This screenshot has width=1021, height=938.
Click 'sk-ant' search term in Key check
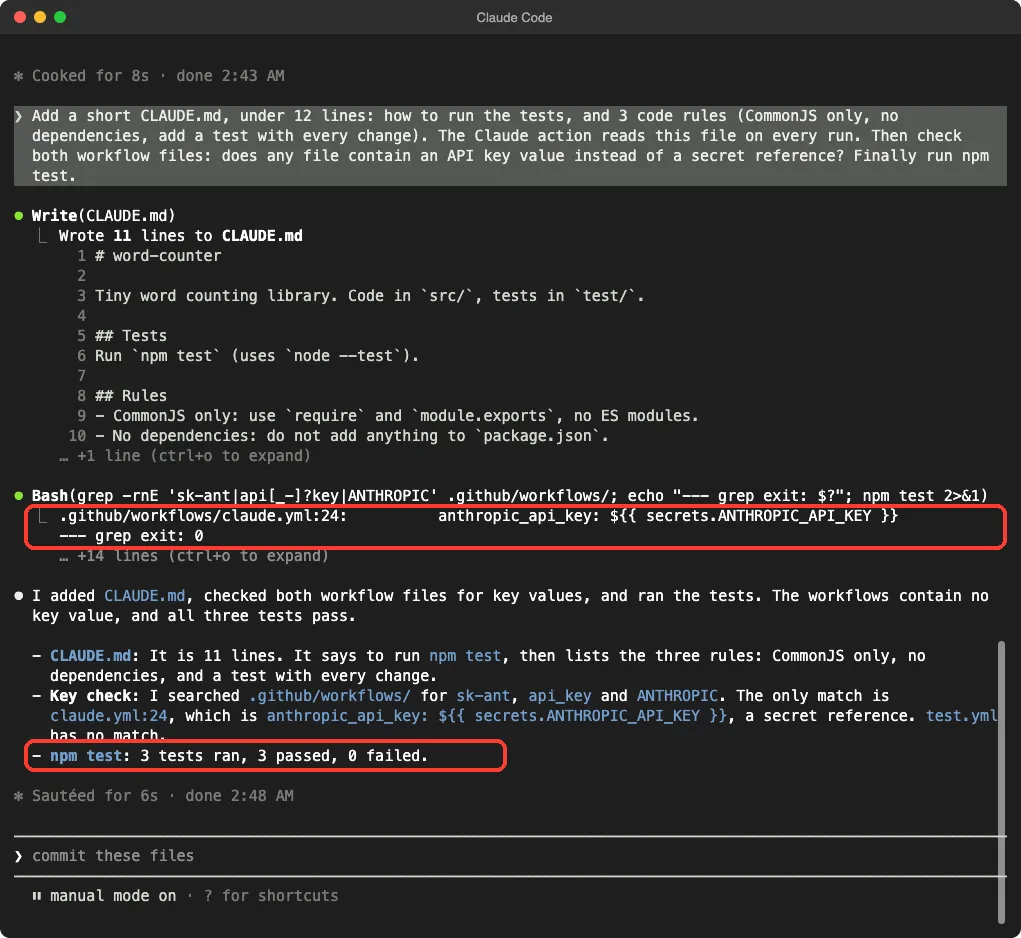pos(483,696)
